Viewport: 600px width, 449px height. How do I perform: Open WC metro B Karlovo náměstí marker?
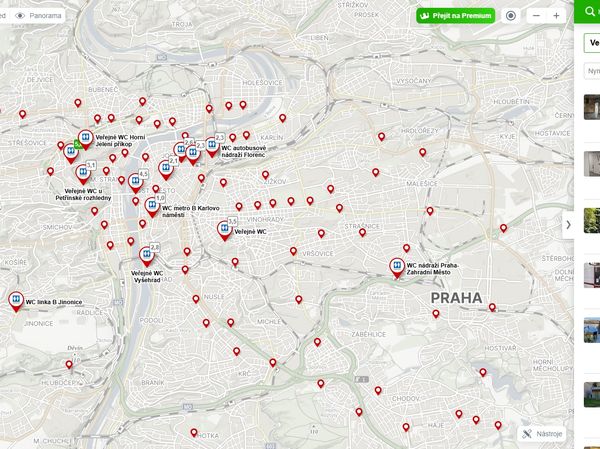152,207
